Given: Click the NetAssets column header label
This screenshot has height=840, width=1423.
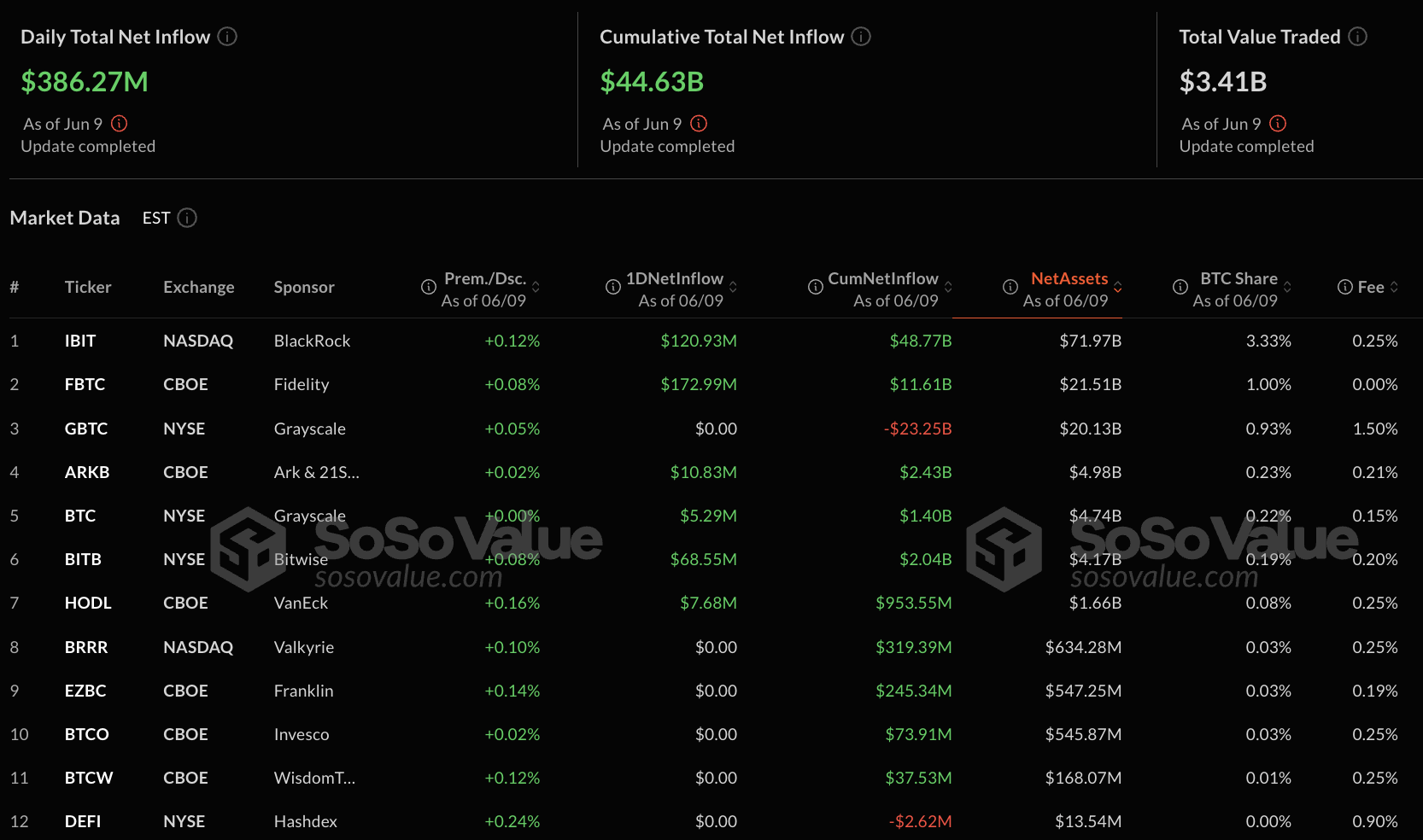Looking at the screenshot, I should 1069,279.
